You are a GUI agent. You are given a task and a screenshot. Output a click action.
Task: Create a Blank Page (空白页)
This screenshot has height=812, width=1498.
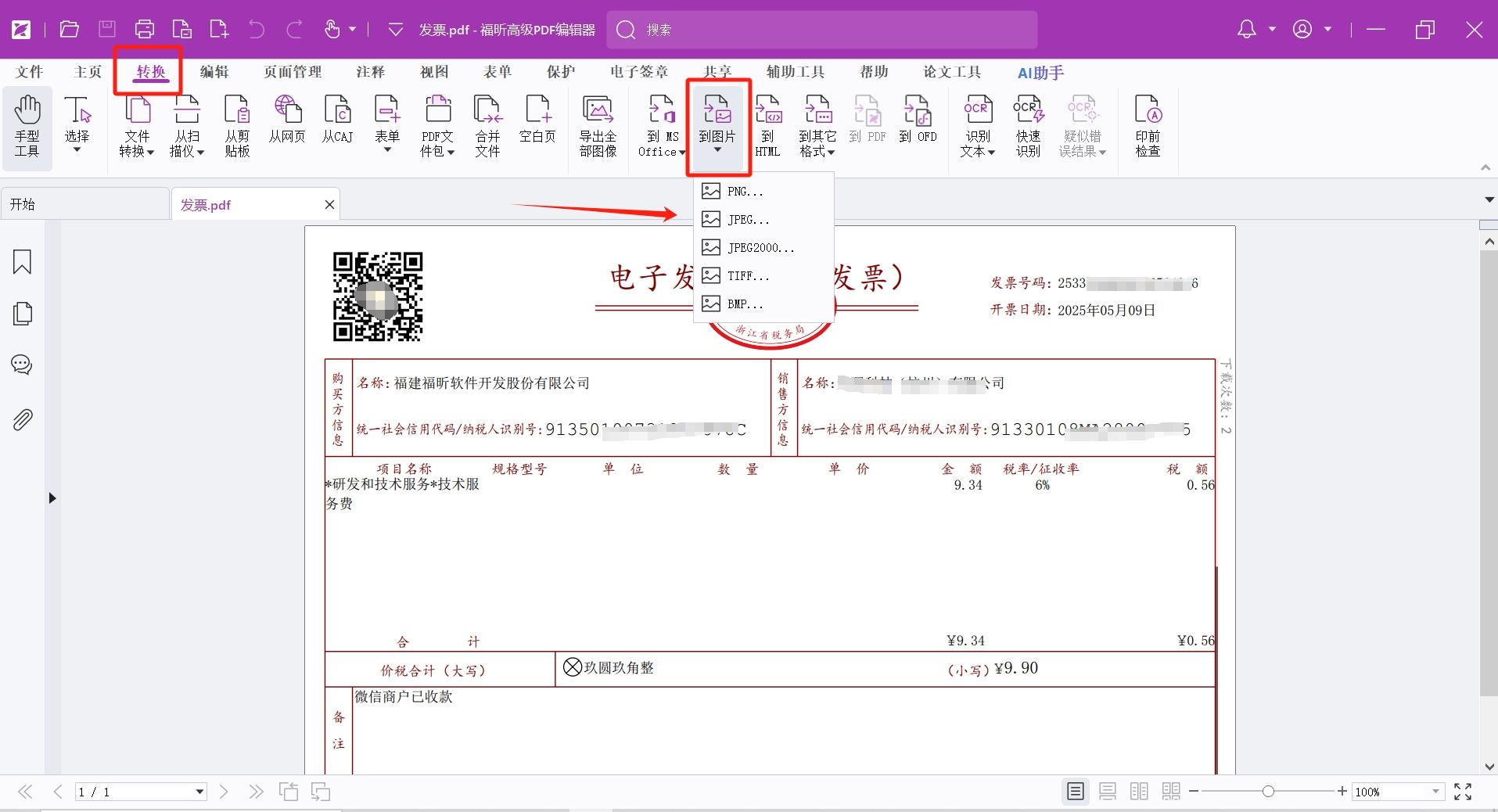point(537,120)
